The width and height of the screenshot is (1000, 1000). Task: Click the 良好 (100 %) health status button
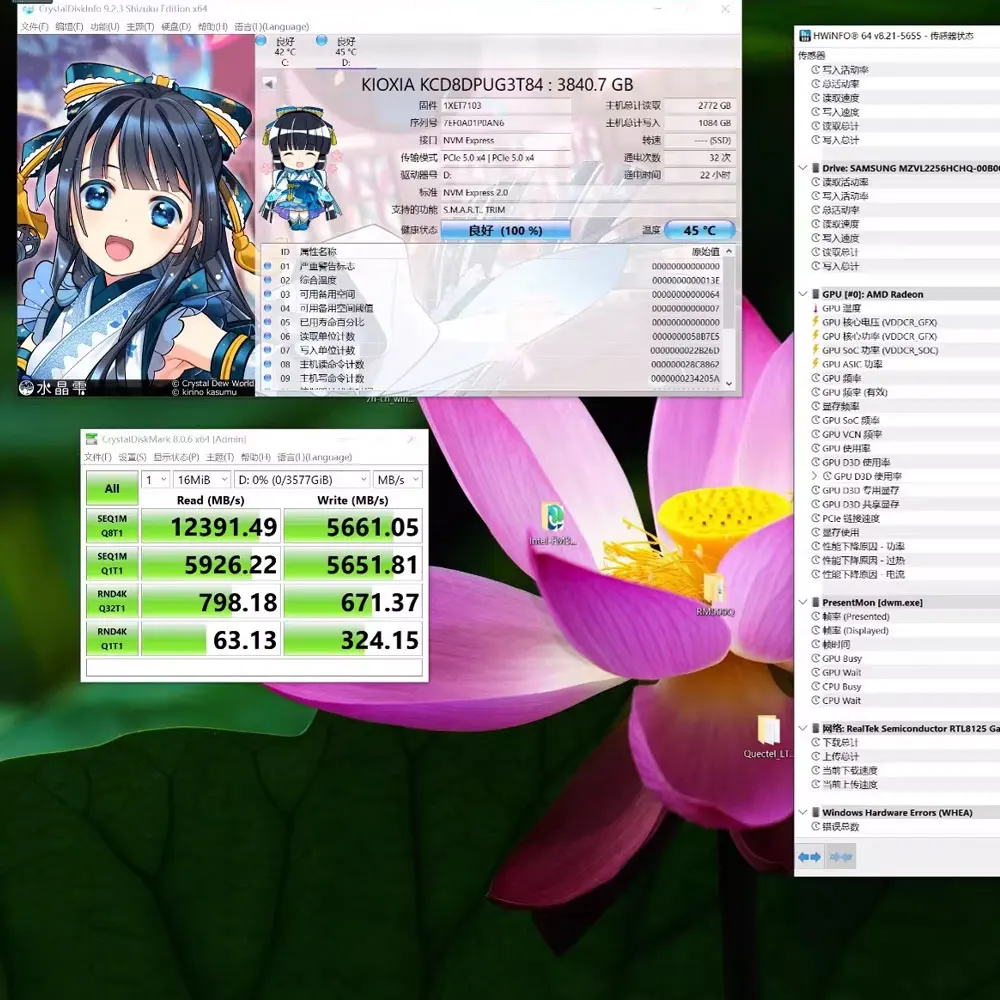coord(505,230)
